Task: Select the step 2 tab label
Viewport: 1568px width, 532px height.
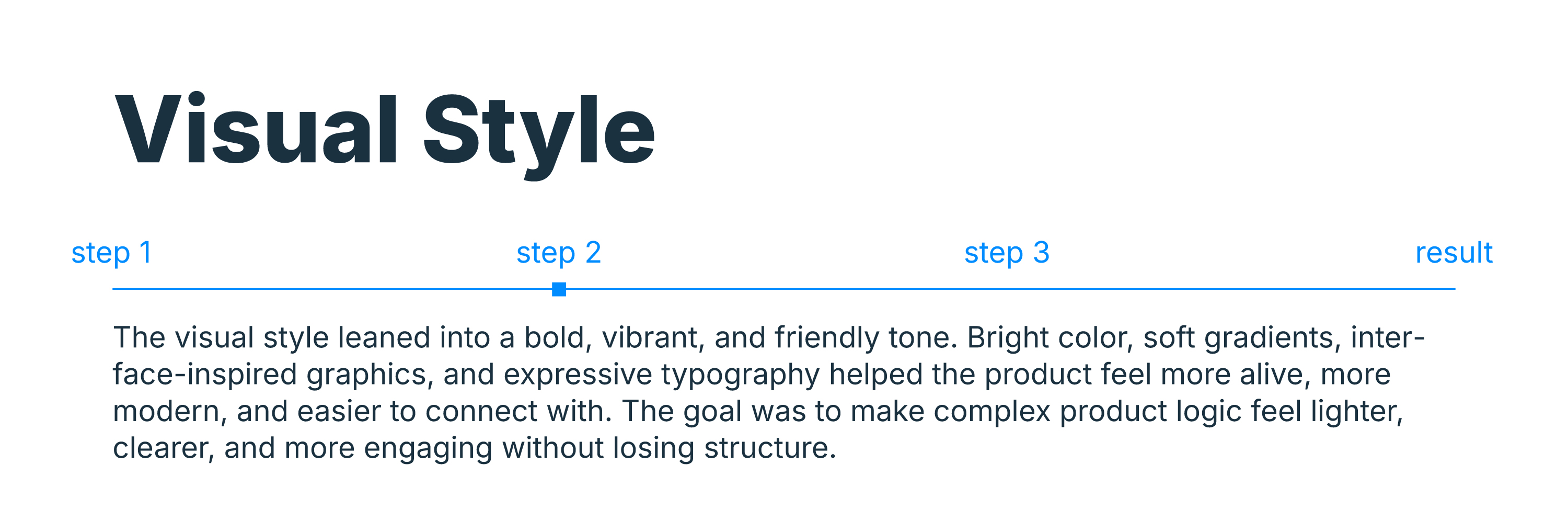Action: (558, 252)
